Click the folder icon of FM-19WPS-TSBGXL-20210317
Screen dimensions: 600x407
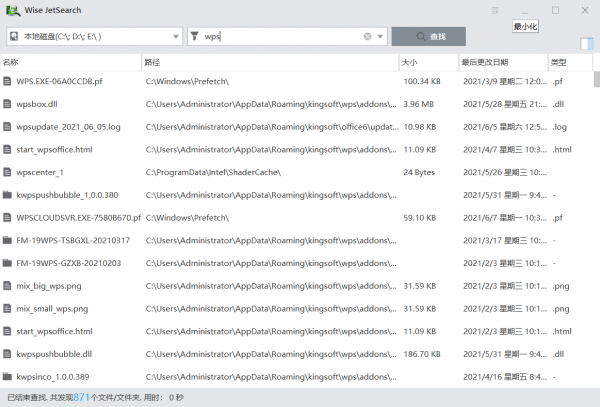click(7, 240)
